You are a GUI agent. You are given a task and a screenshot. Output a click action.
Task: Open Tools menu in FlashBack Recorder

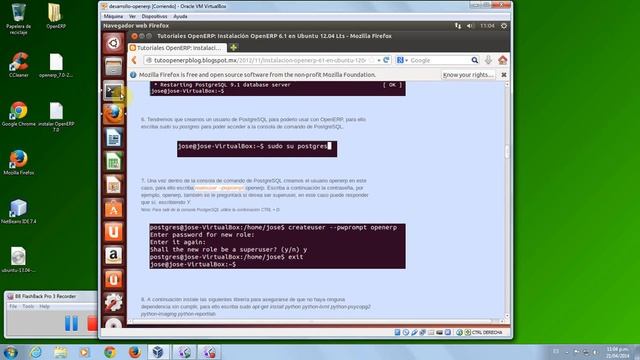coord(28,307)
